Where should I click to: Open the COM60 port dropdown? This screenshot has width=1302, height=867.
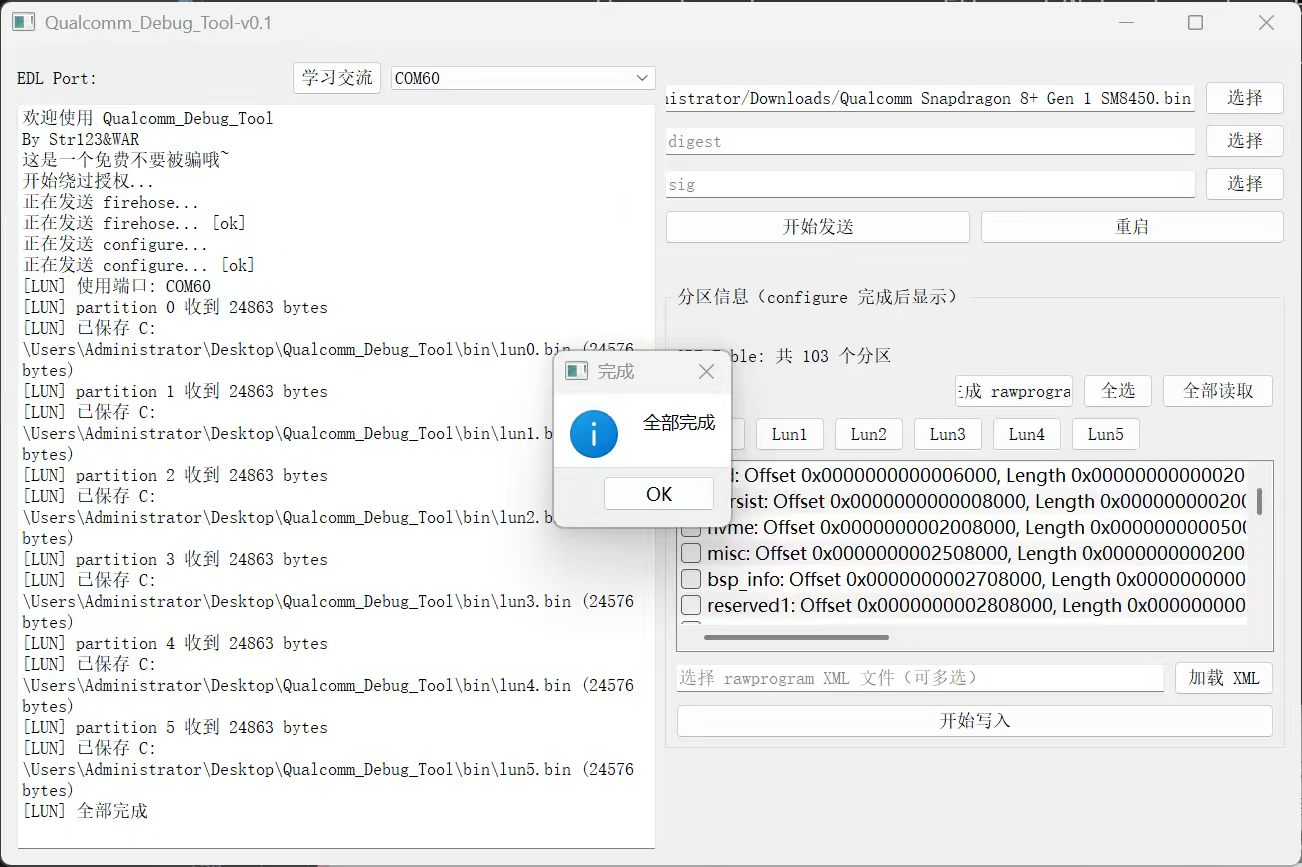(x=523, y=78)
